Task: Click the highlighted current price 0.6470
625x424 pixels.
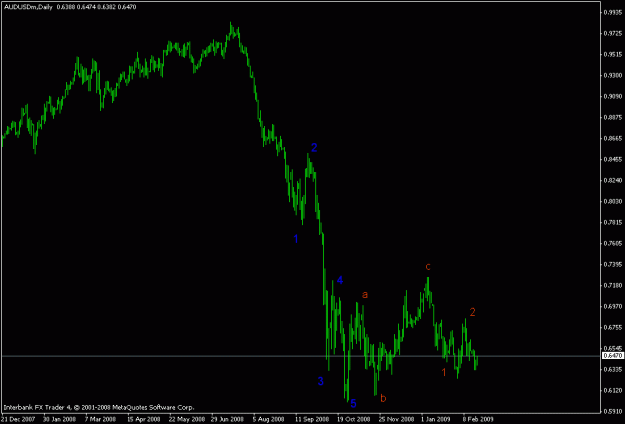Action: tap(613, 355)
